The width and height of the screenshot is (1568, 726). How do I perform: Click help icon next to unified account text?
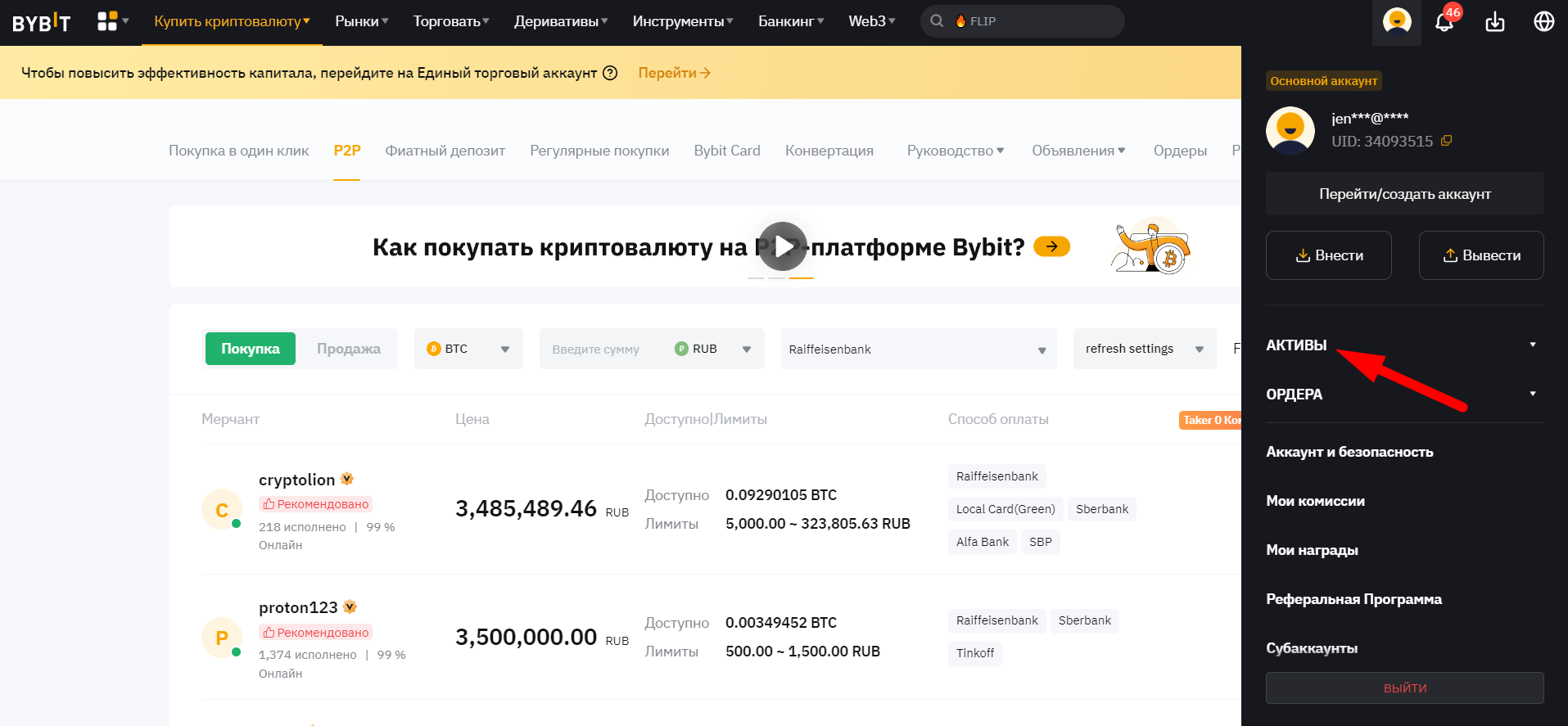point(610,73)
